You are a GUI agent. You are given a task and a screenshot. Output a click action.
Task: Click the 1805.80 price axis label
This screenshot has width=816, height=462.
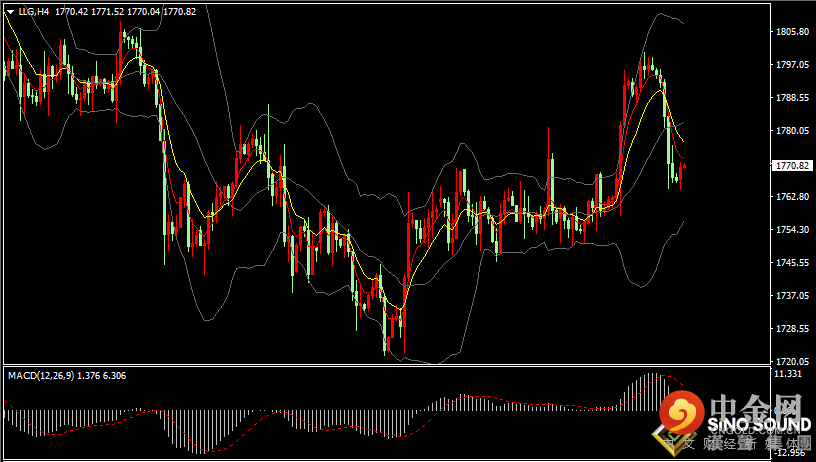792,32
